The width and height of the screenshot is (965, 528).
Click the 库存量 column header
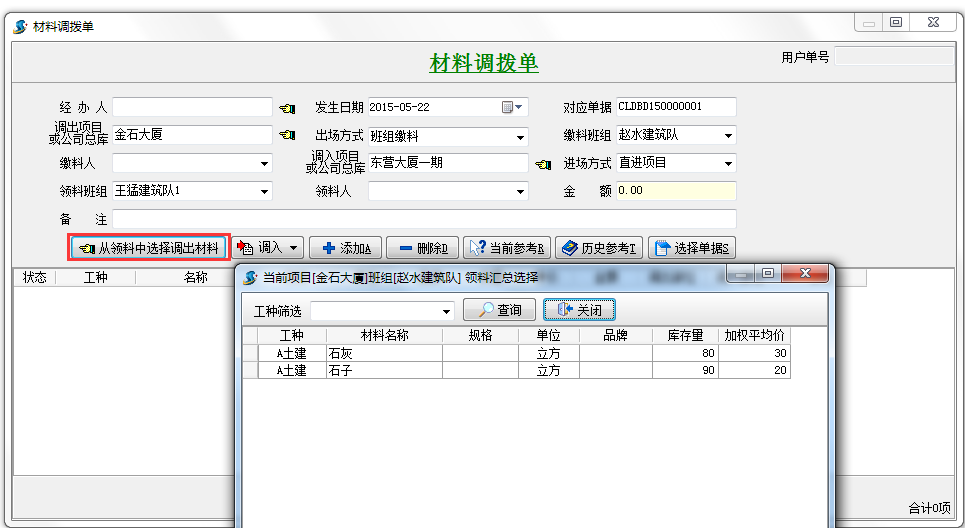click(685, 336)
